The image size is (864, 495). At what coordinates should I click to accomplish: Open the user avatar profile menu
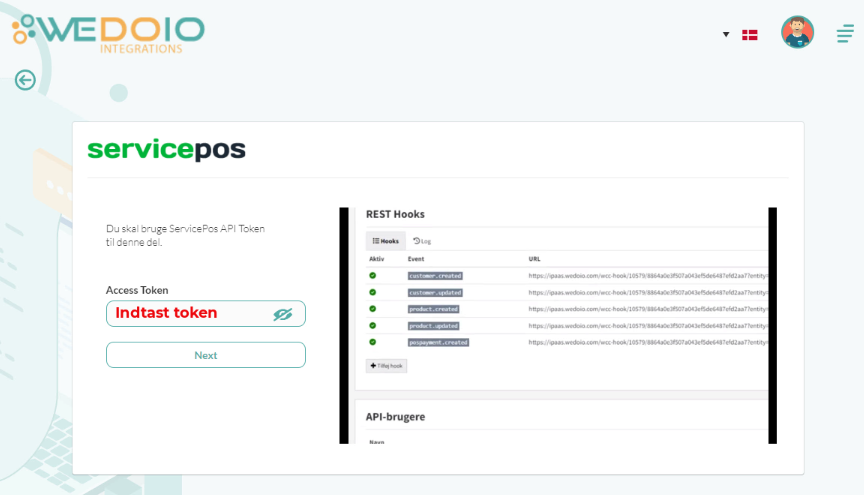[x=797, y=32]
